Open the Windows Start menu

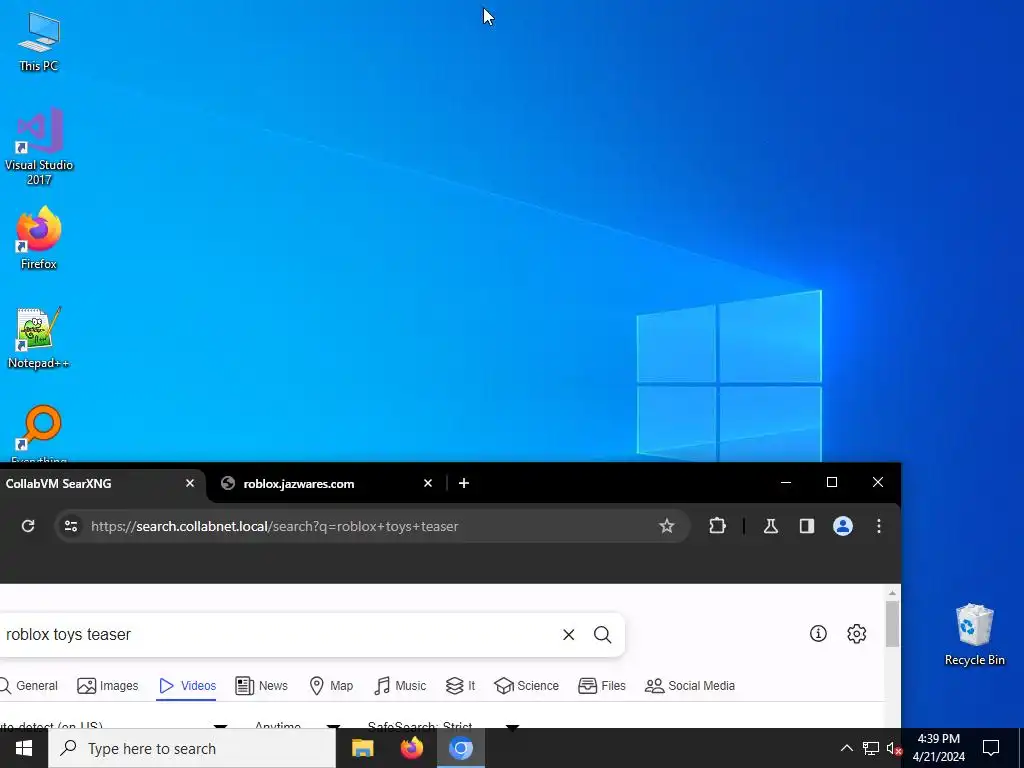(24, 748)
